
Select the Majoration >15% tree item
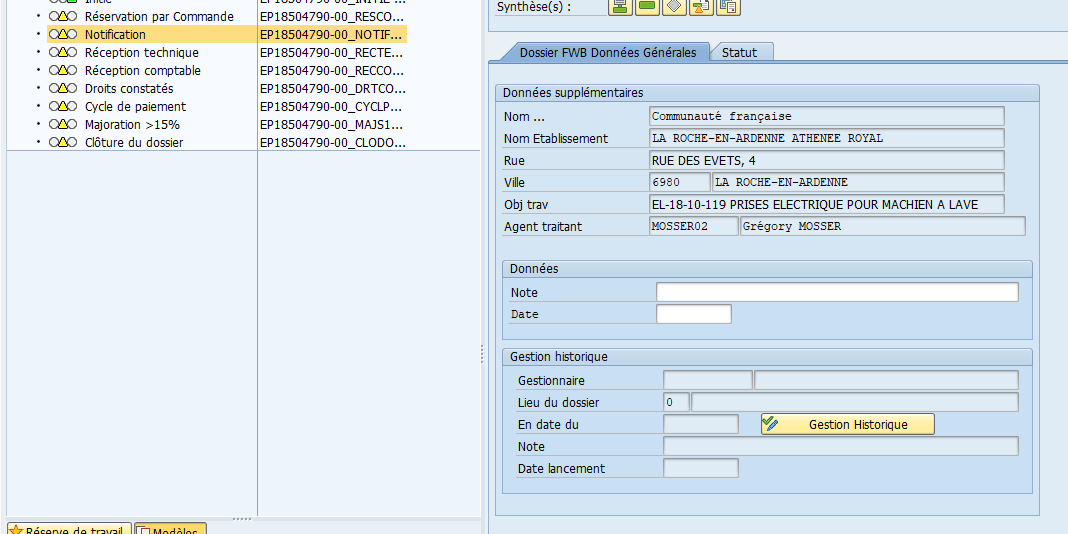[132, 125]
